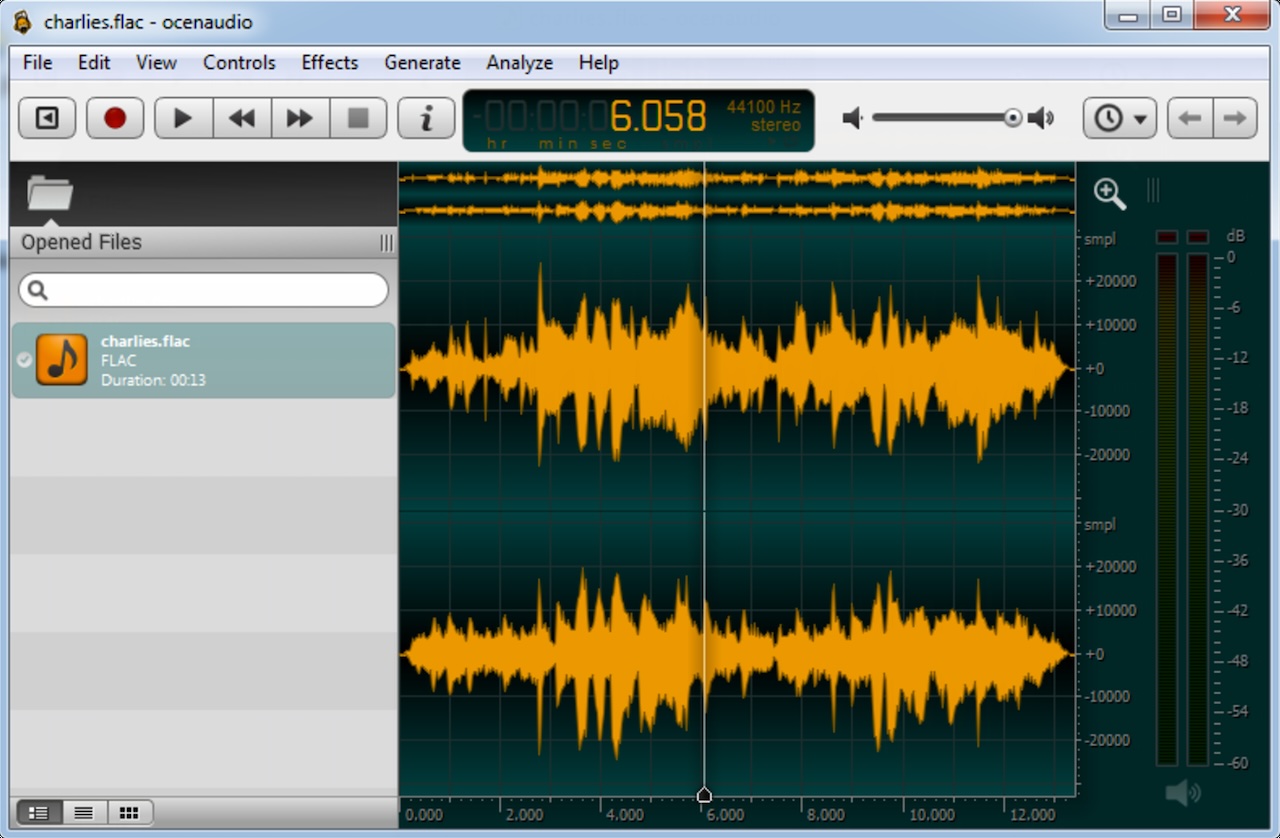Open file information with the i icon

click(x=426, y=117)
